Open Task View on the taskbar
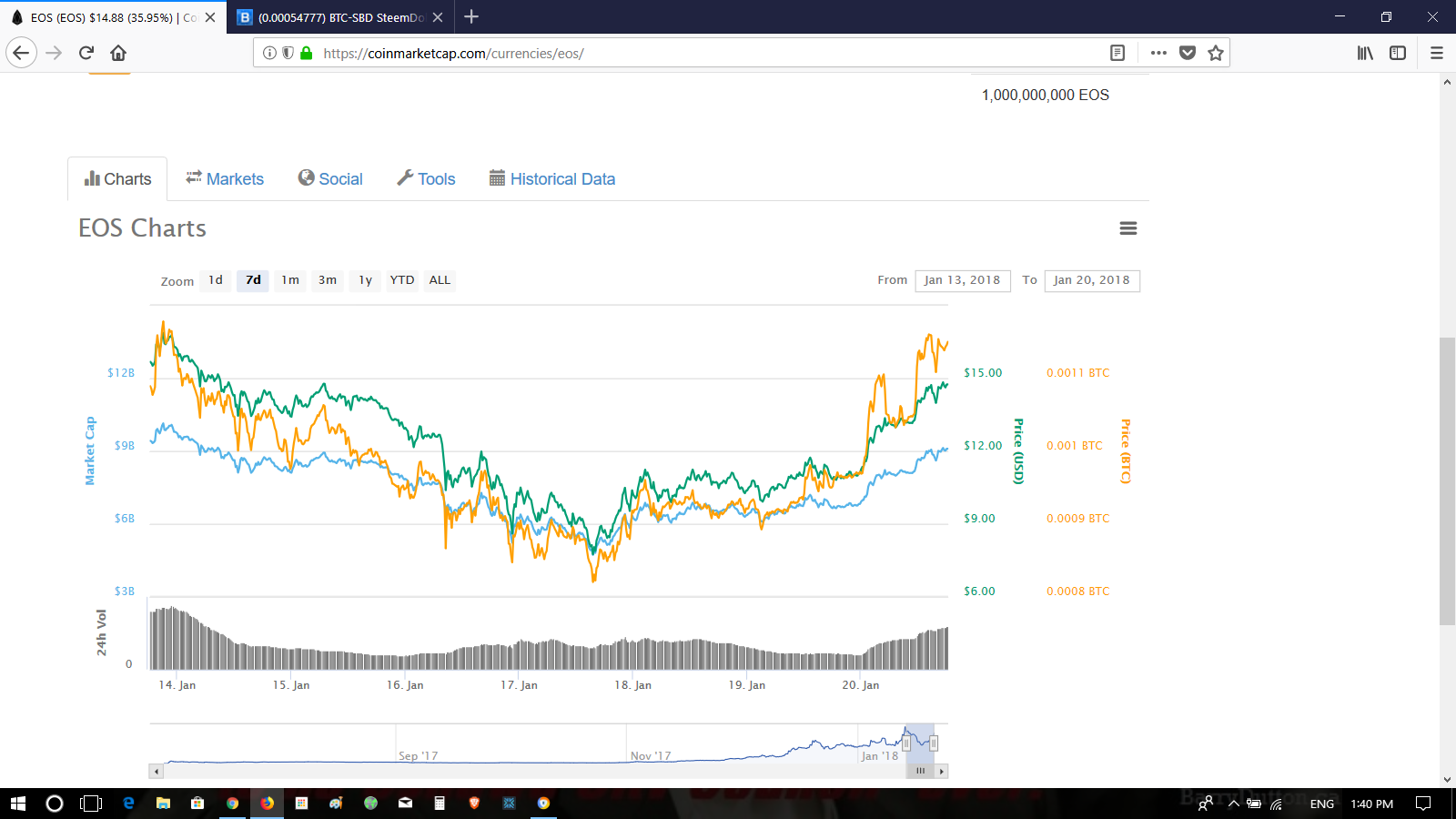Viewport: 1456px width, 819px height. [x=91, y=804]
